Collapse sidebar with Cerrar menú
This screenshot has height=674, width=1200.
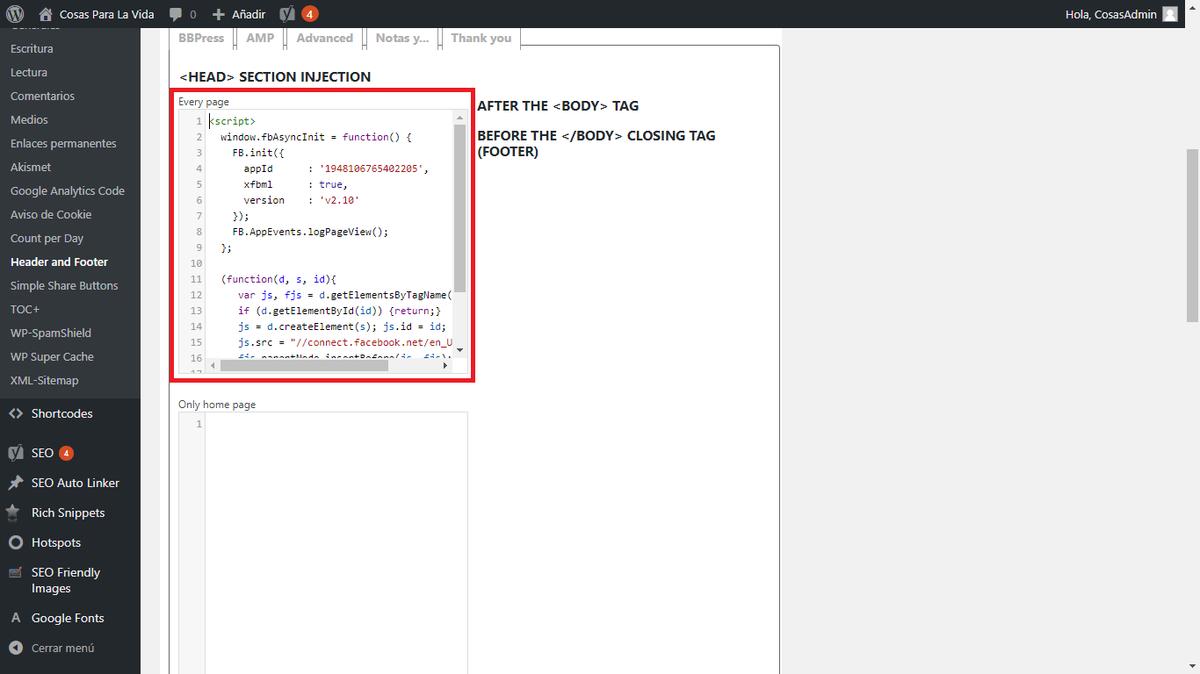(52, 648)
